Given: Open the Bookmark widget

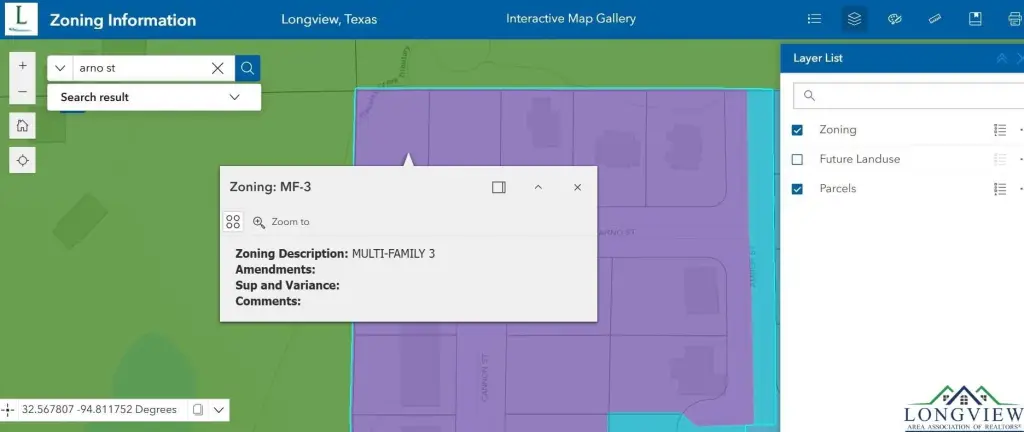Looking at the screenshot, I should pyautogui.click(x=975, y=19).
